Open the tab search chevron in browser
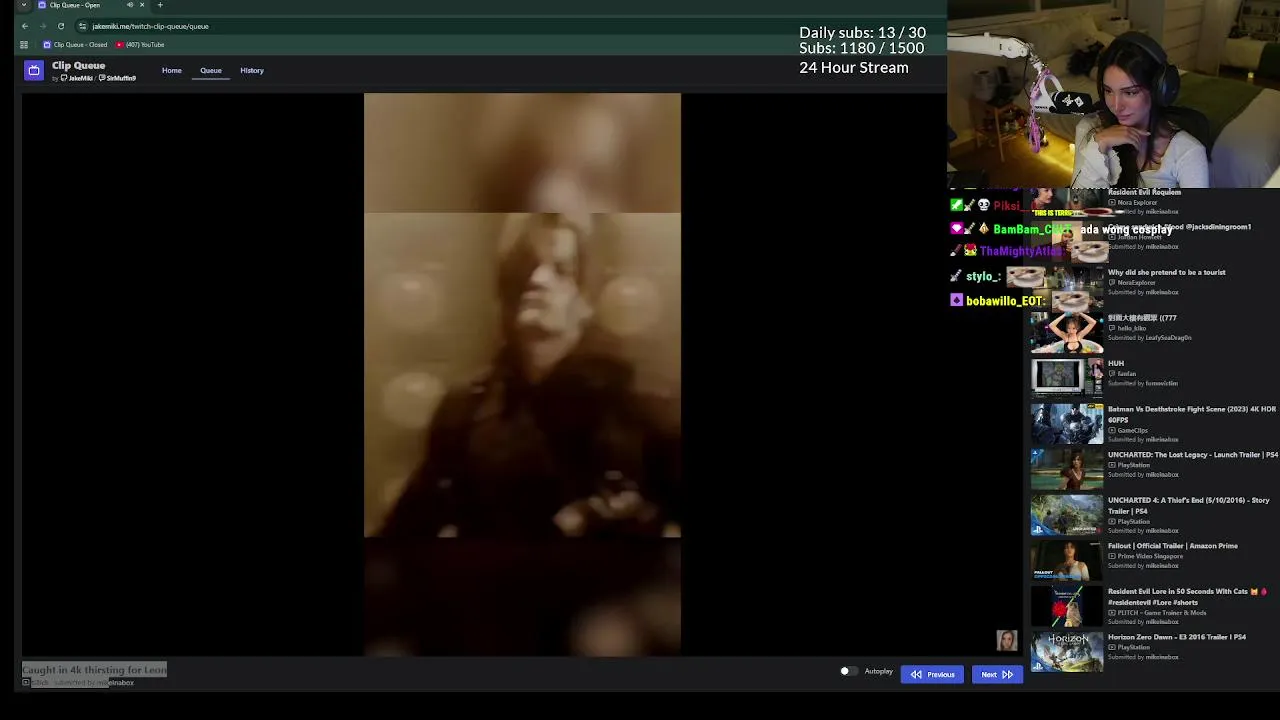 [24, 5]
